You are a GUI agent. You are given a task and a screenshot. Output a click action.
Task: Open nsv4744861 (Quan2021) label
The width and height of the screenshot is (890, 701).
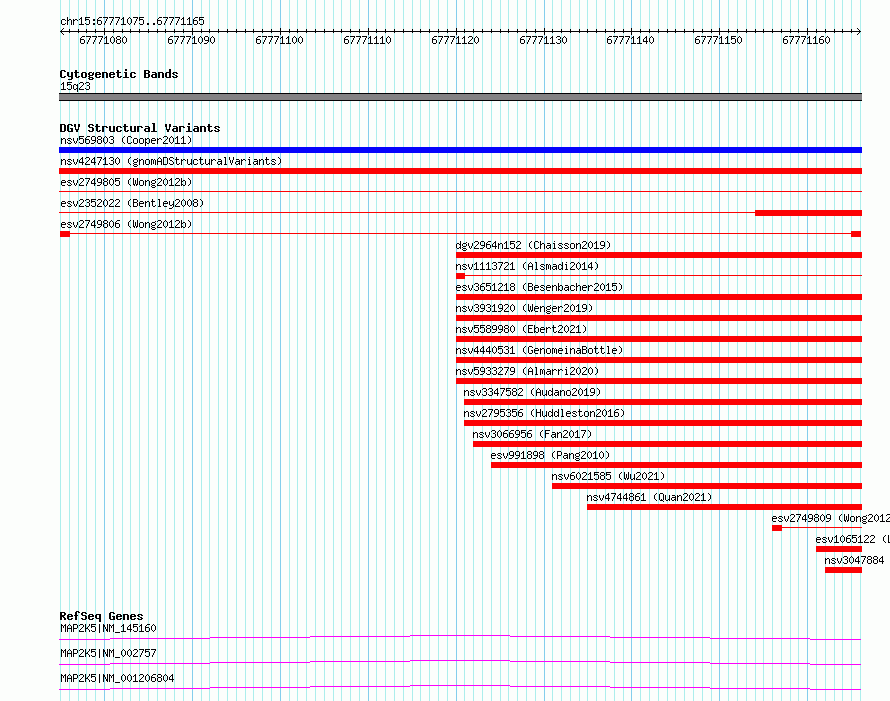point(649,497)
